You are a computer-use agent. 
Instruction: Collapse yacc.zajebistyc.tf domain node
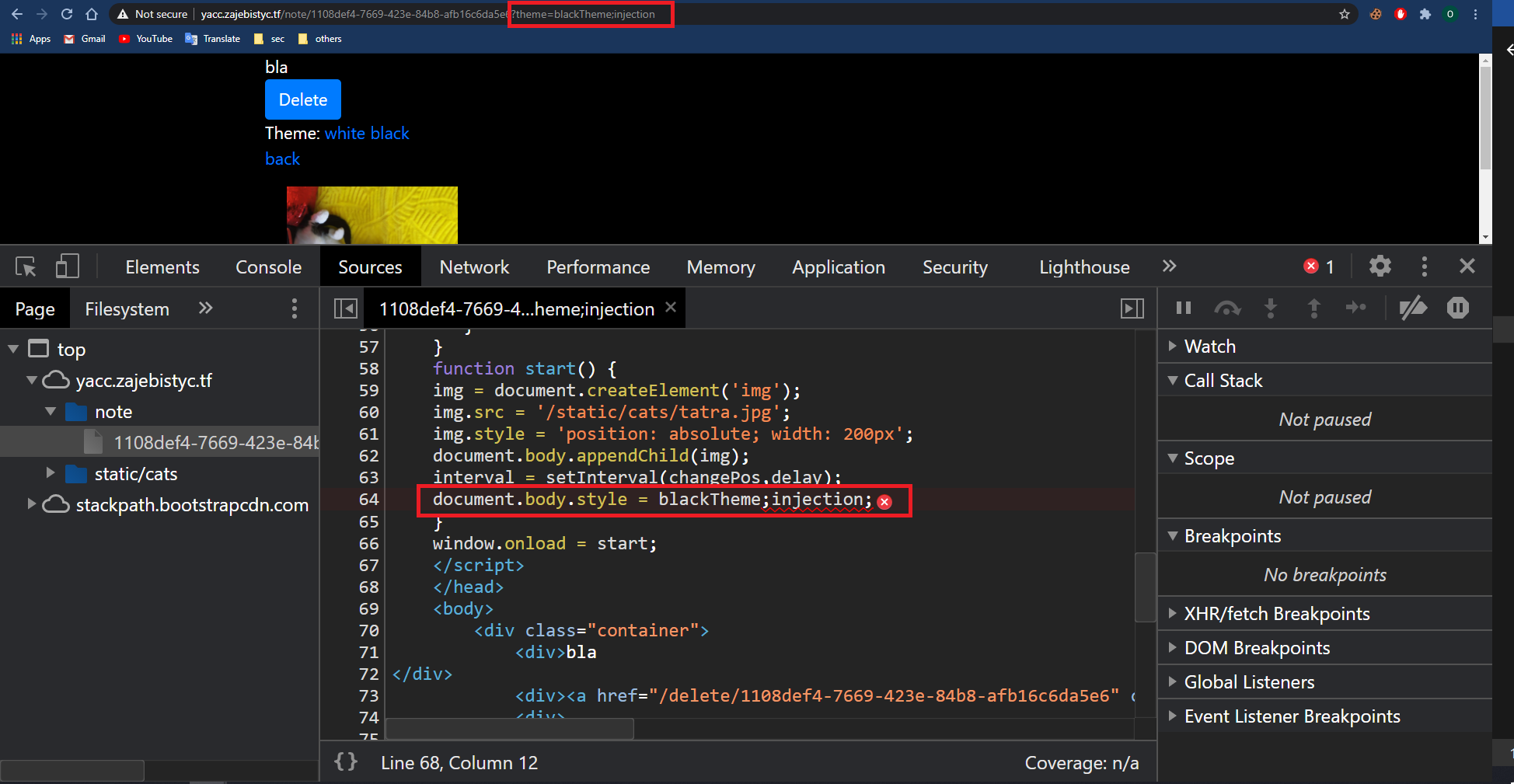pos(31,381)
